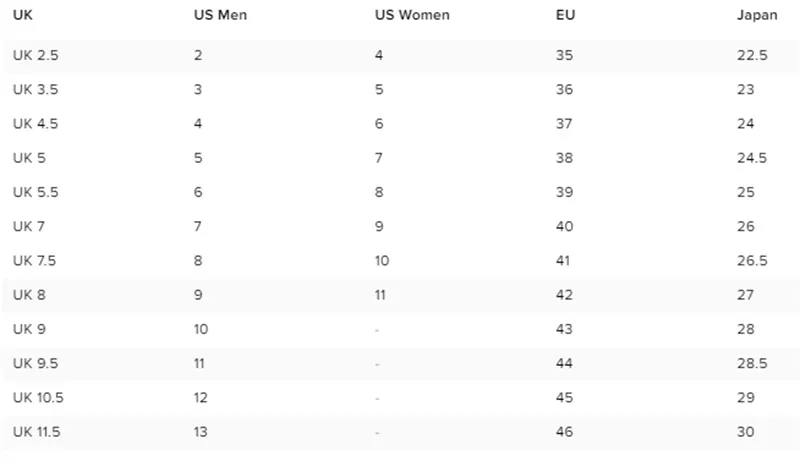Click the UK 7.5 size cell
Viewport: 800px width, 461px height.
coord(34,261)
